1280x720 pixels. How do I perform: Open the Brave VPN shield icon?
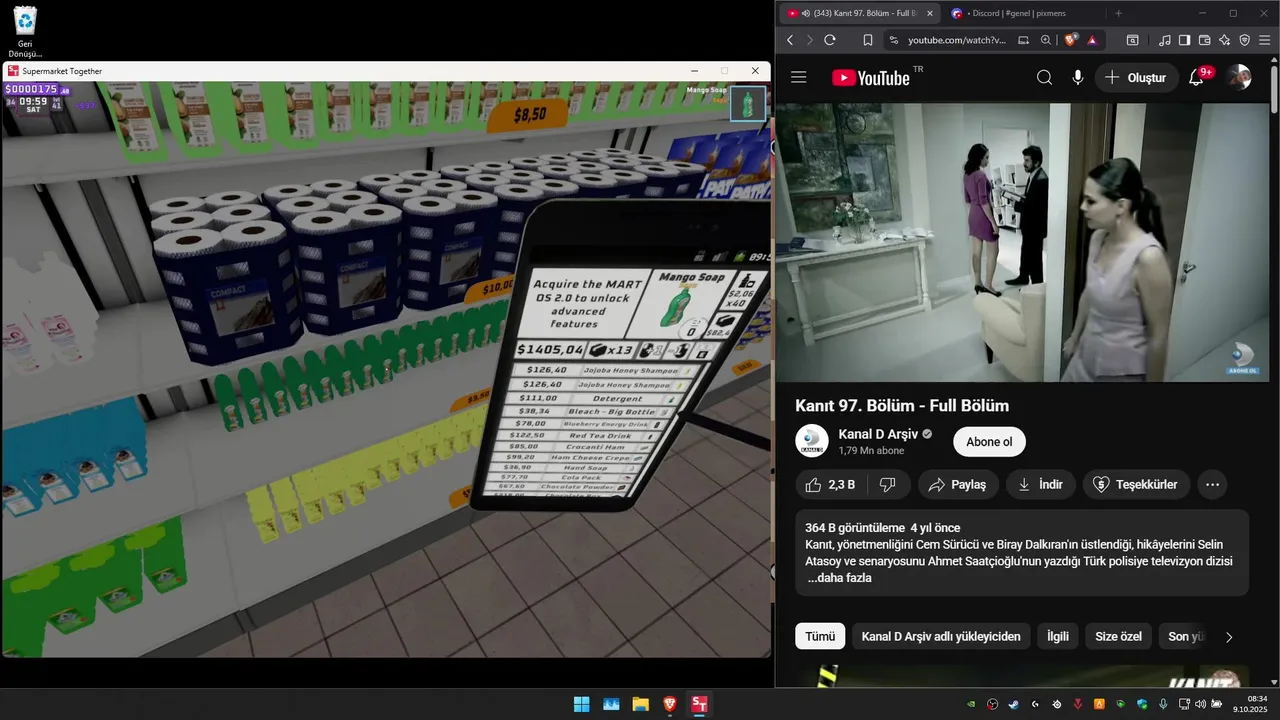(1245, 40)
